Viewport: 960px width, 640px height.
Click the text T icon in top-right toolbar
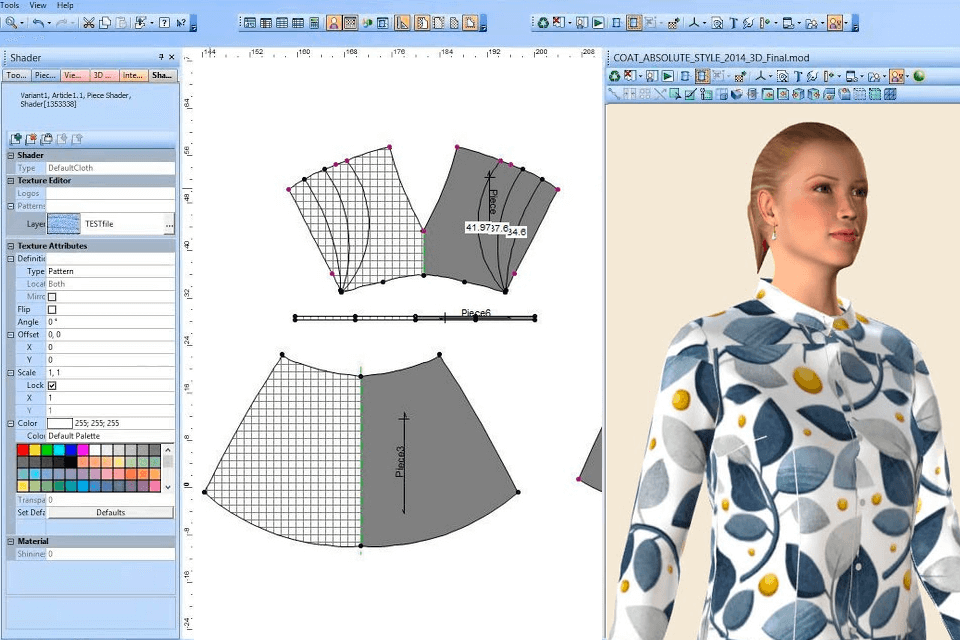pyautogui.click(x=733, y=23)
